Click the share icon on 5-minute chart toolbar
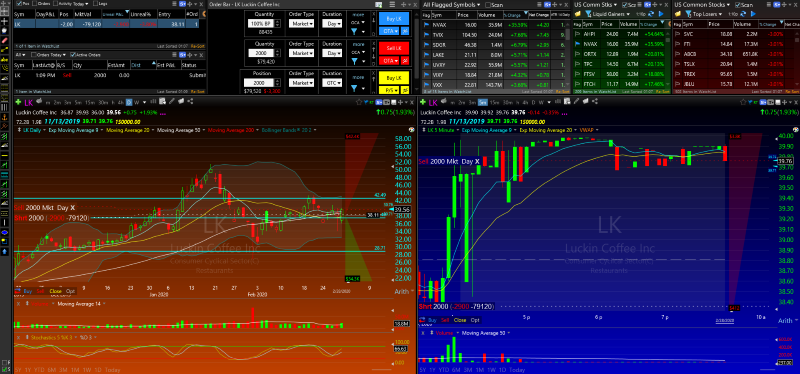The width and height of the screenshot is (800, 374). pyautogui.click(x=595, y=102)
